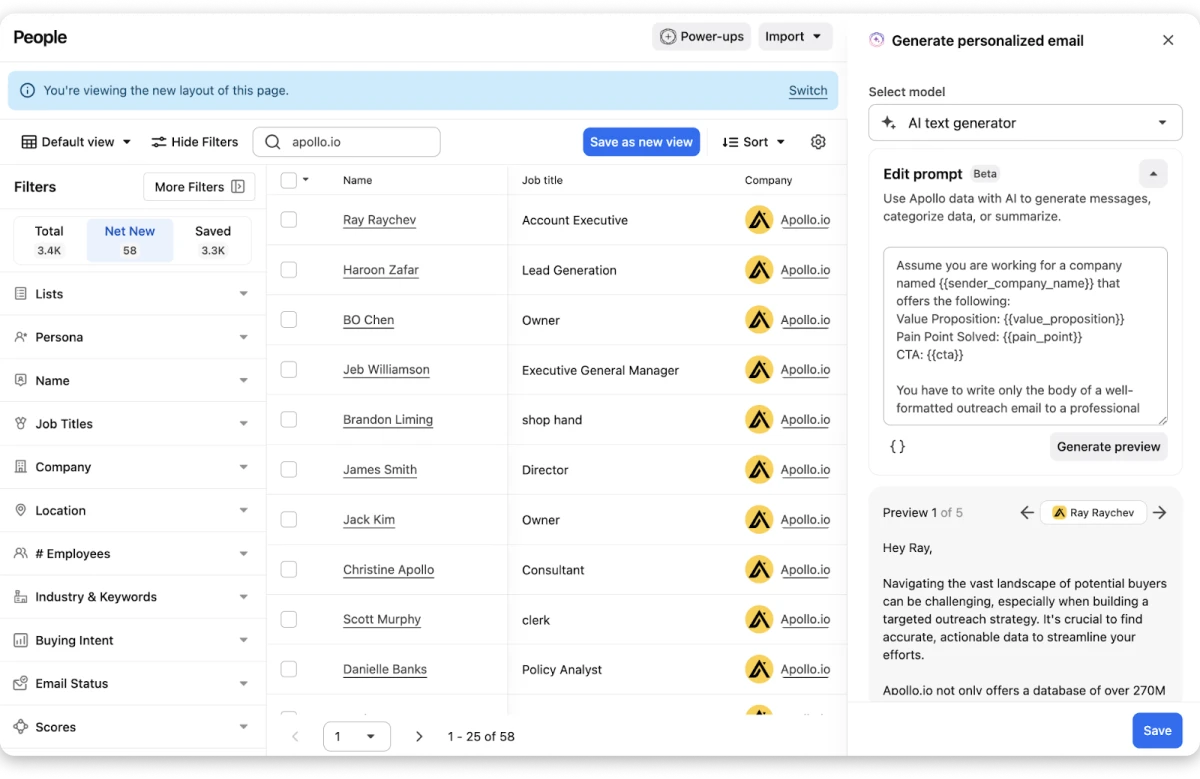Viewport: 1200px width, 779px height.
Task: Select checkbox for Ray Raychev
Action: 289,220
